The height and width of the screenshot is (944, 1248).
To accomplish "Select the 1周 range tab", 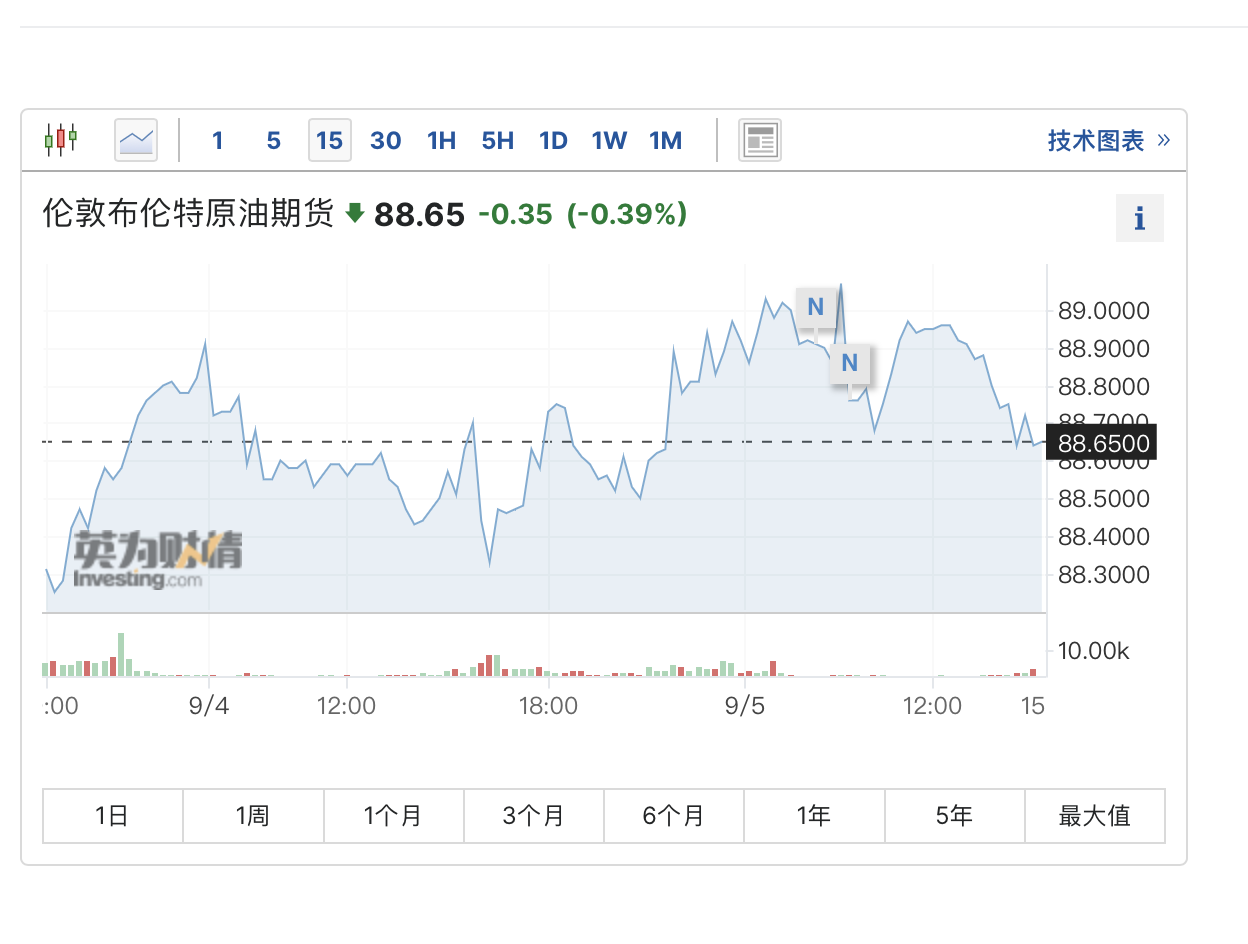I will 253,816.
